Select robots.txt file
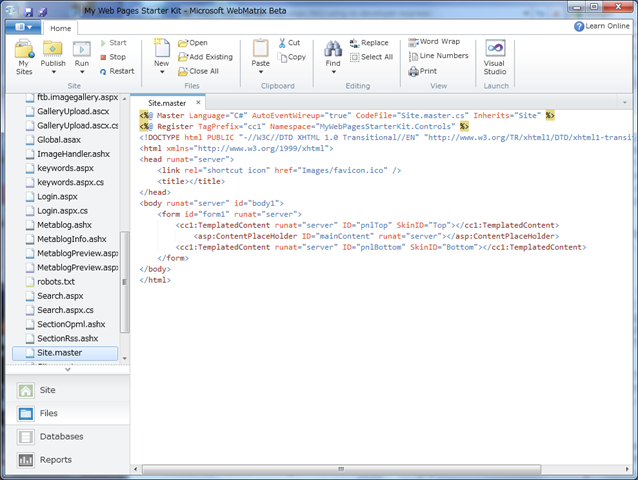638x480 pixels. pyautogui.click(x=50, y=282)
